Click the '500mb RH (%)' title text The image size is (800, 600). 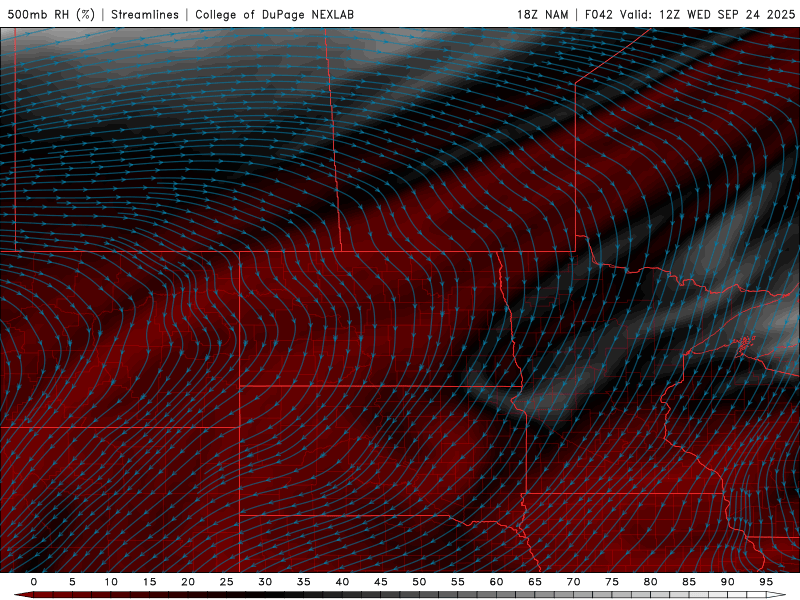point(51,14)
